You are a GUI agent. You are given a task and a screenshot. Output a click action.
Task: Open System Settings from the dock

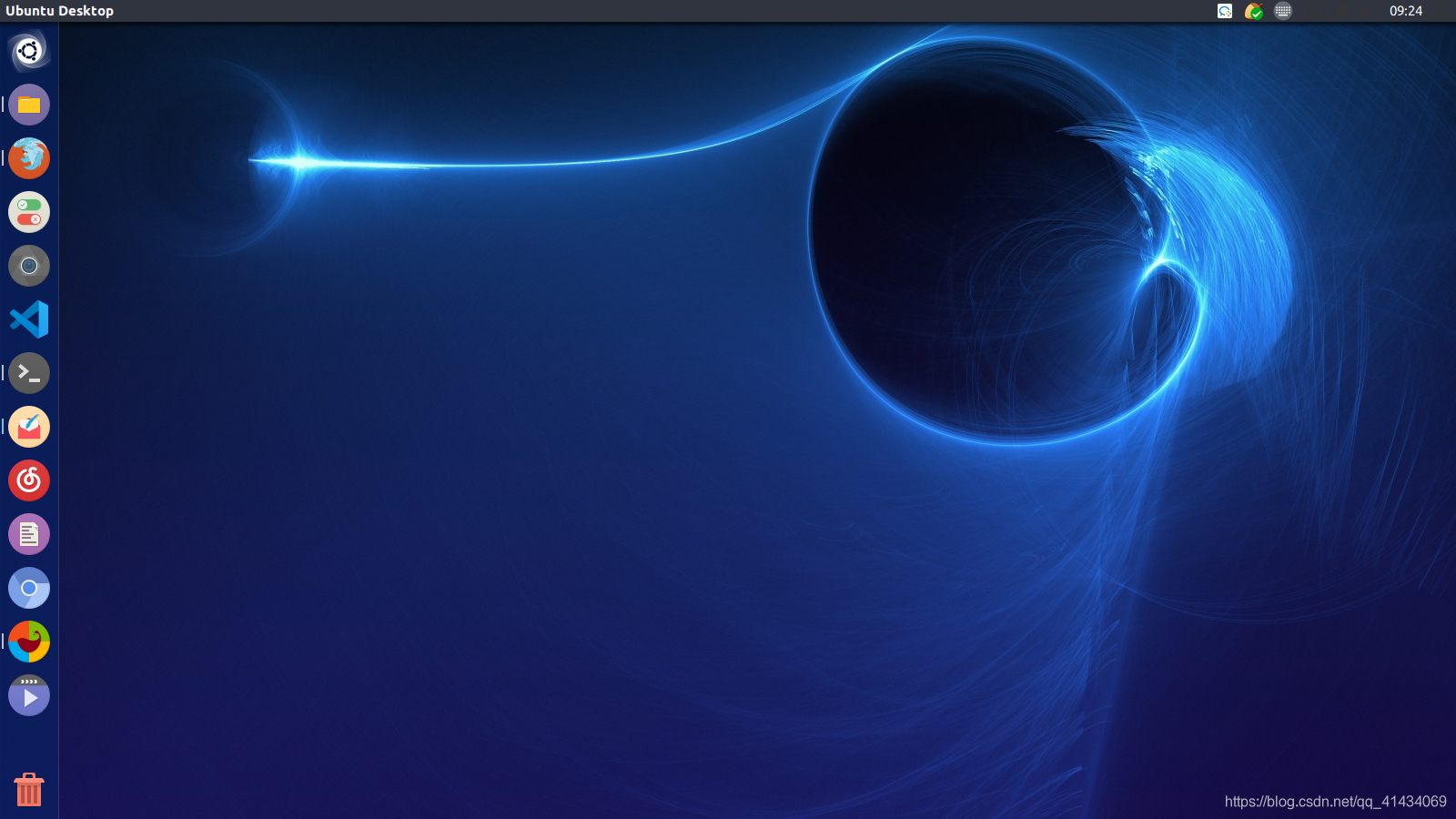(x=28, y=212)
